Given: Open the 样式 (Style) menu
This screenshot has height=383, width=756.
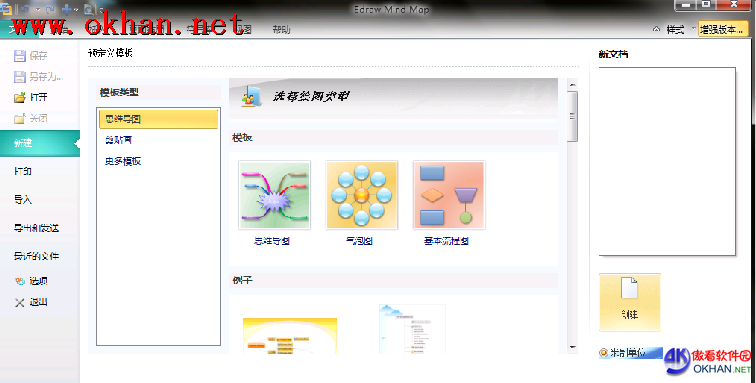Looking at the screenshot, I should pyautogui.click(x=675, y=29).
